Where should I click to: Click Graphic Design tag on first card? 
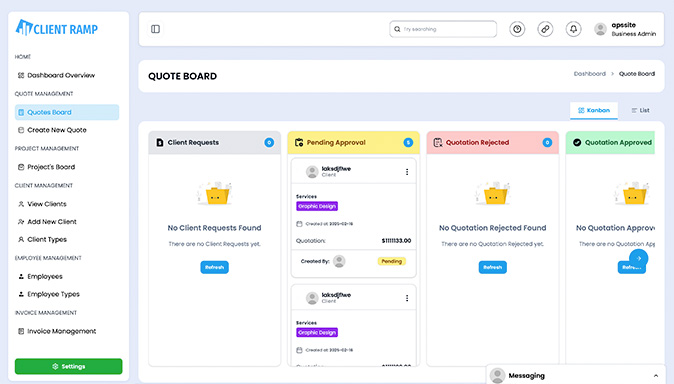click(x=317, y=206)
